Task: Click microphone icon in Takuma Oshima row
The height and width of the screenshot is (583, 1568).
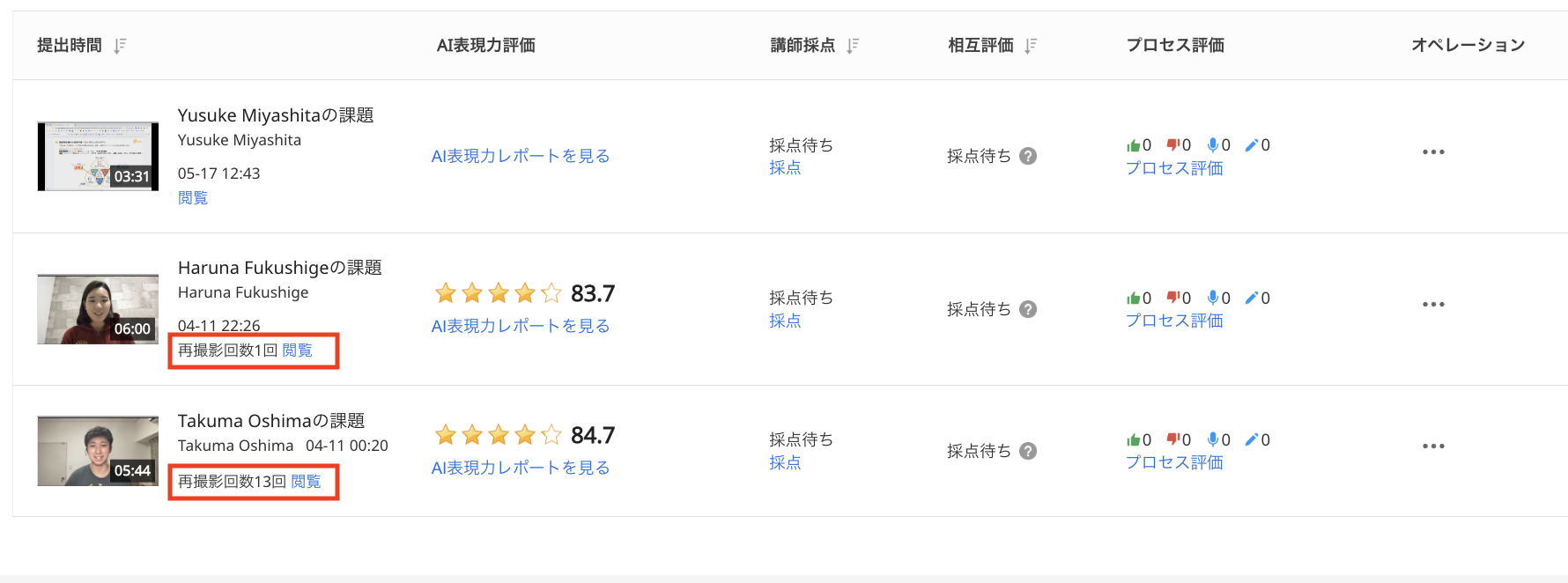Action: click(1213, 439)
